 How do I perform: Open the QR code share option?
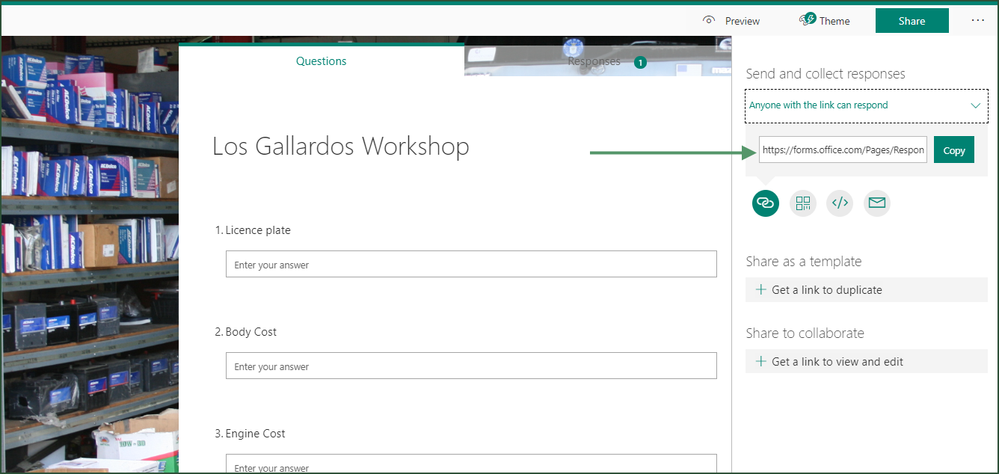[x=803, y=203]
